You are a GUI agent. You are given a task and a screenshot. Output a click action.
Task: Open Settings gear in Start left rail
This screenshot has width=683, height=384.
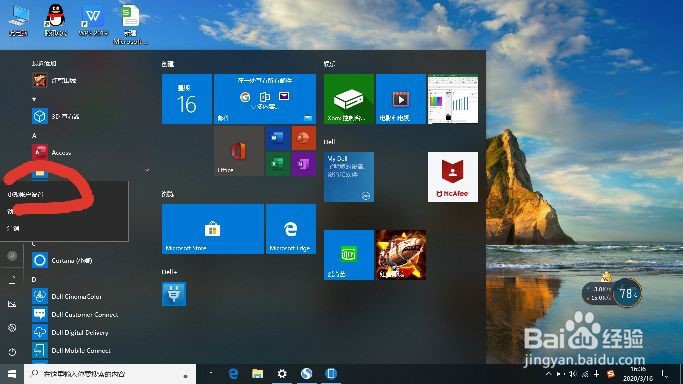12,327
